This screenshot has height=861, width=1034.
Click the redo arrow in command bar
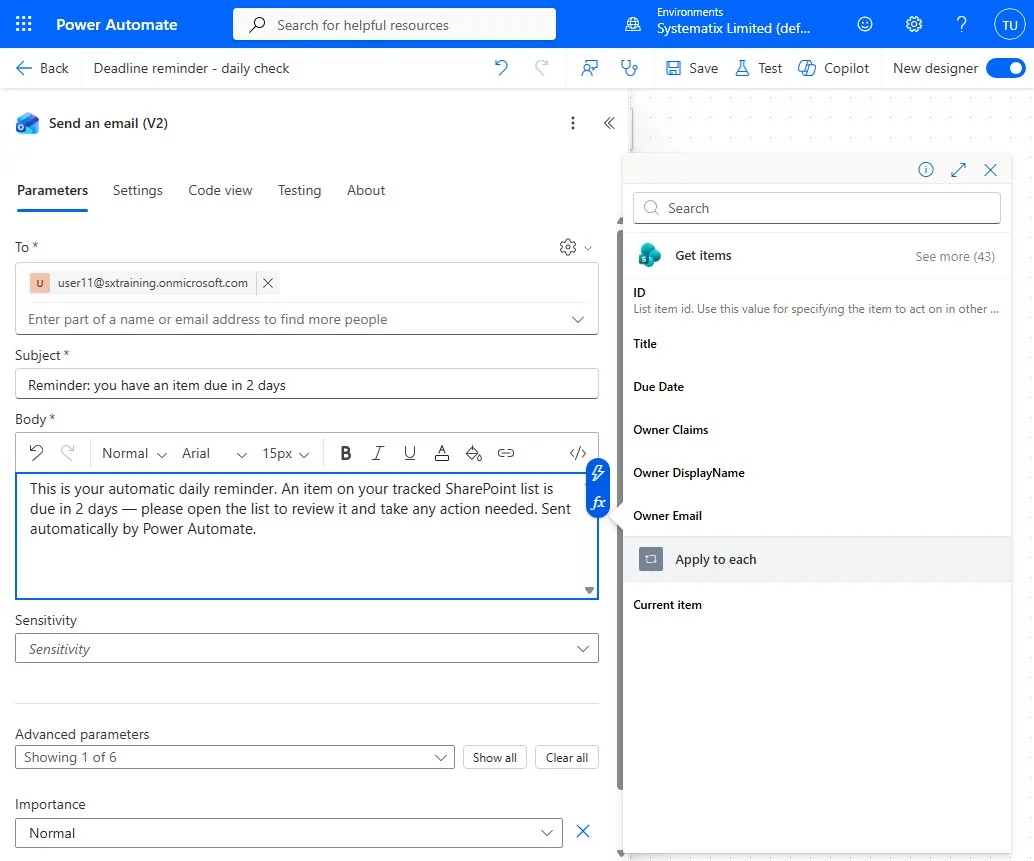click(541, 68)
